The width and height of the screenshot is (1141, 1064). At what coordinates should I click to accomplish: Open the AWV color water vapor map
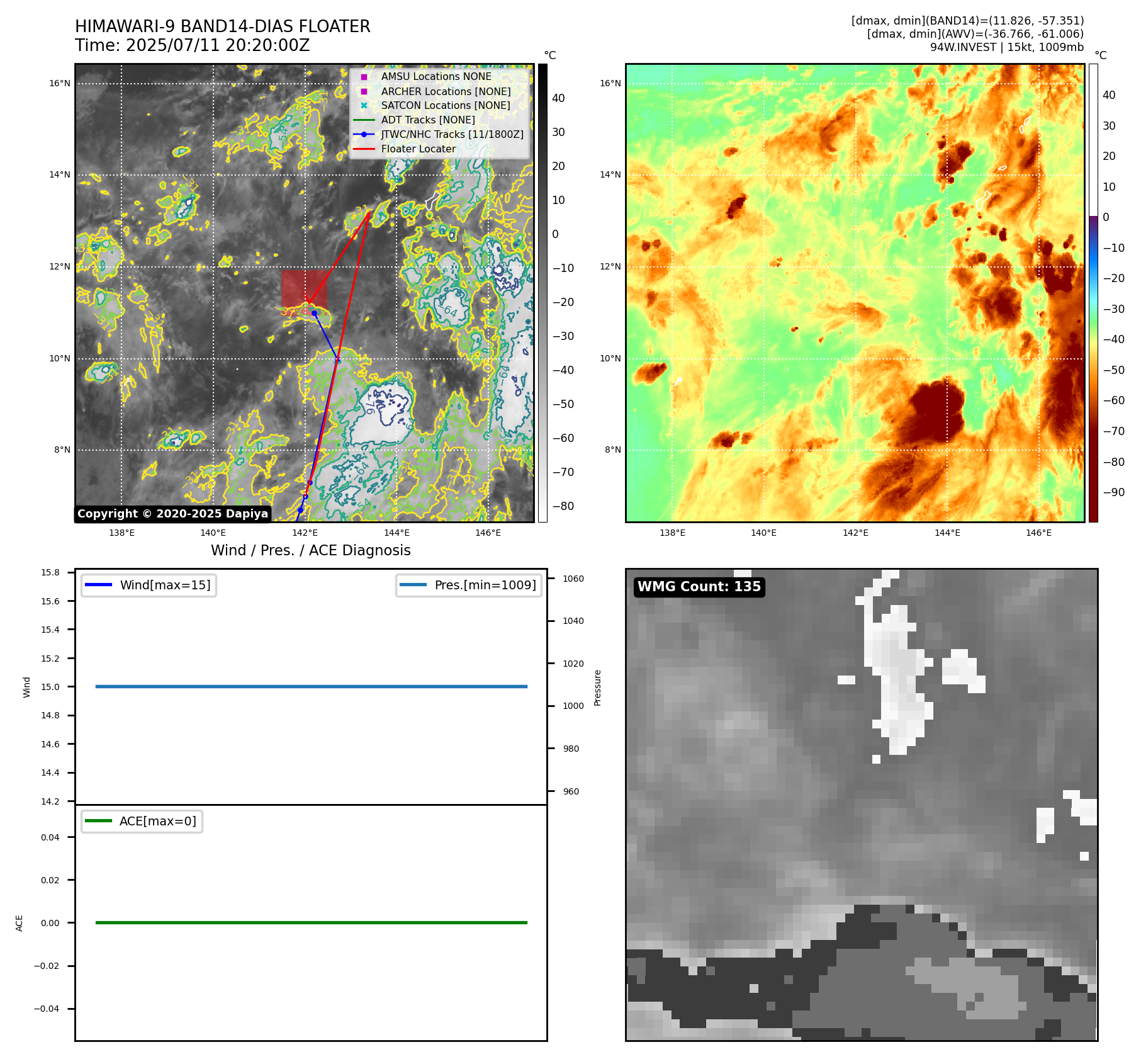tap(855, 293)
